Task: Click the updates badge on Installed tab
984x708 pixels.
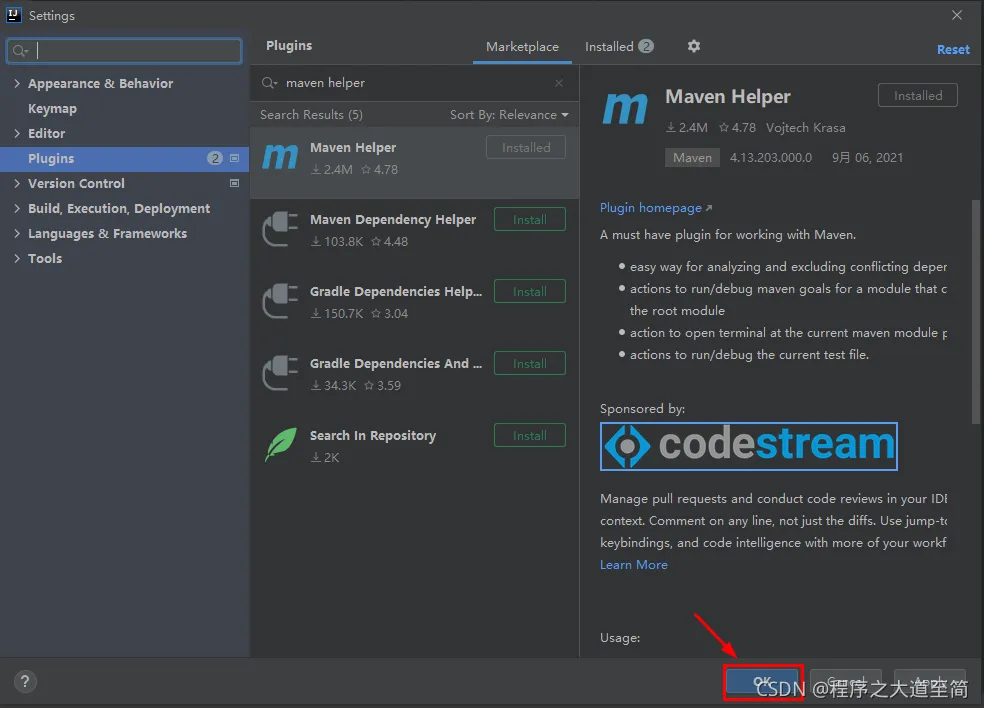Action: [646, 46]
